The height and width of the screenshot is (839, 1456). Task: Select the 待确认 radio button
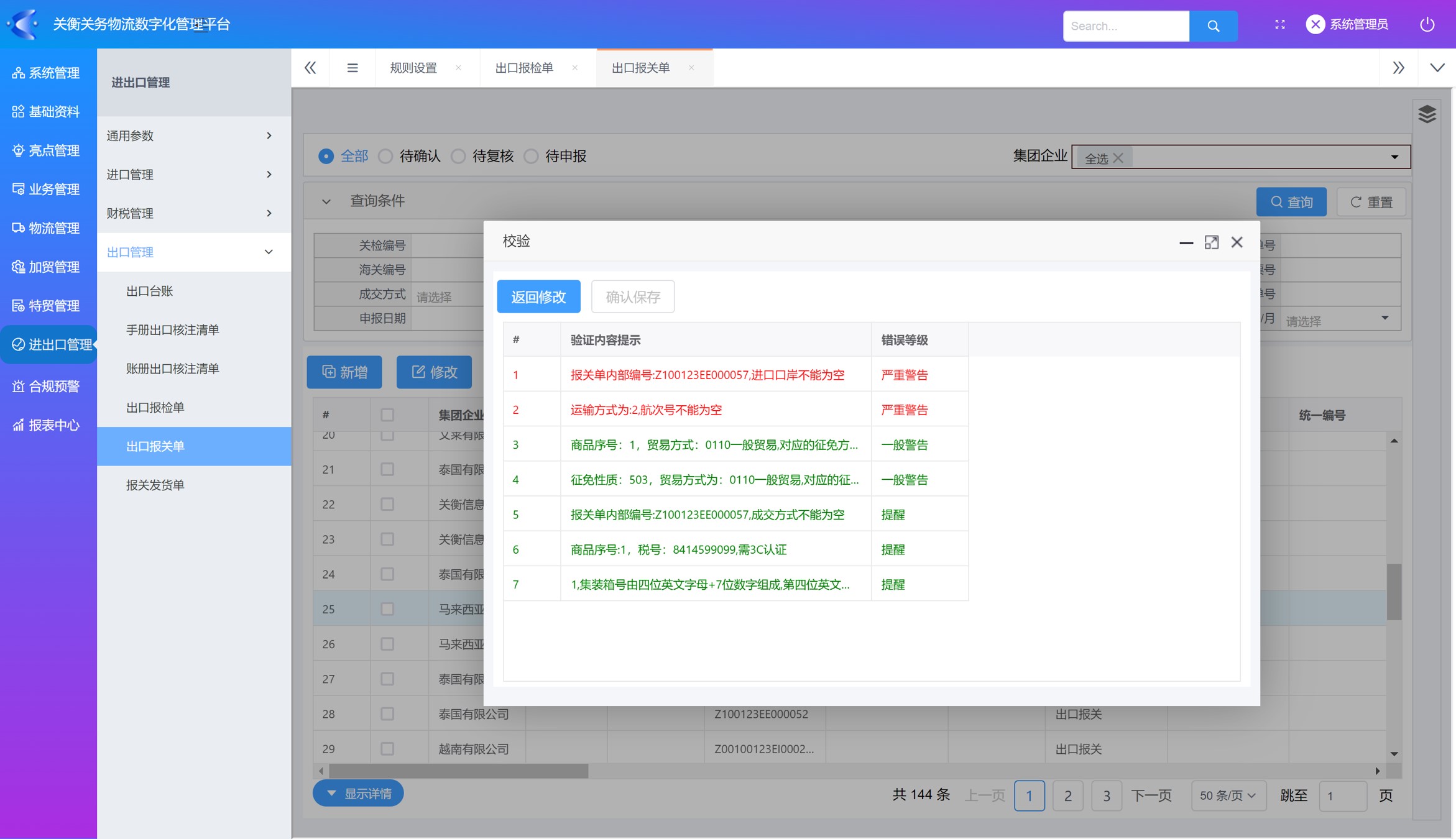pyautogui.click(x=385, y=156)
